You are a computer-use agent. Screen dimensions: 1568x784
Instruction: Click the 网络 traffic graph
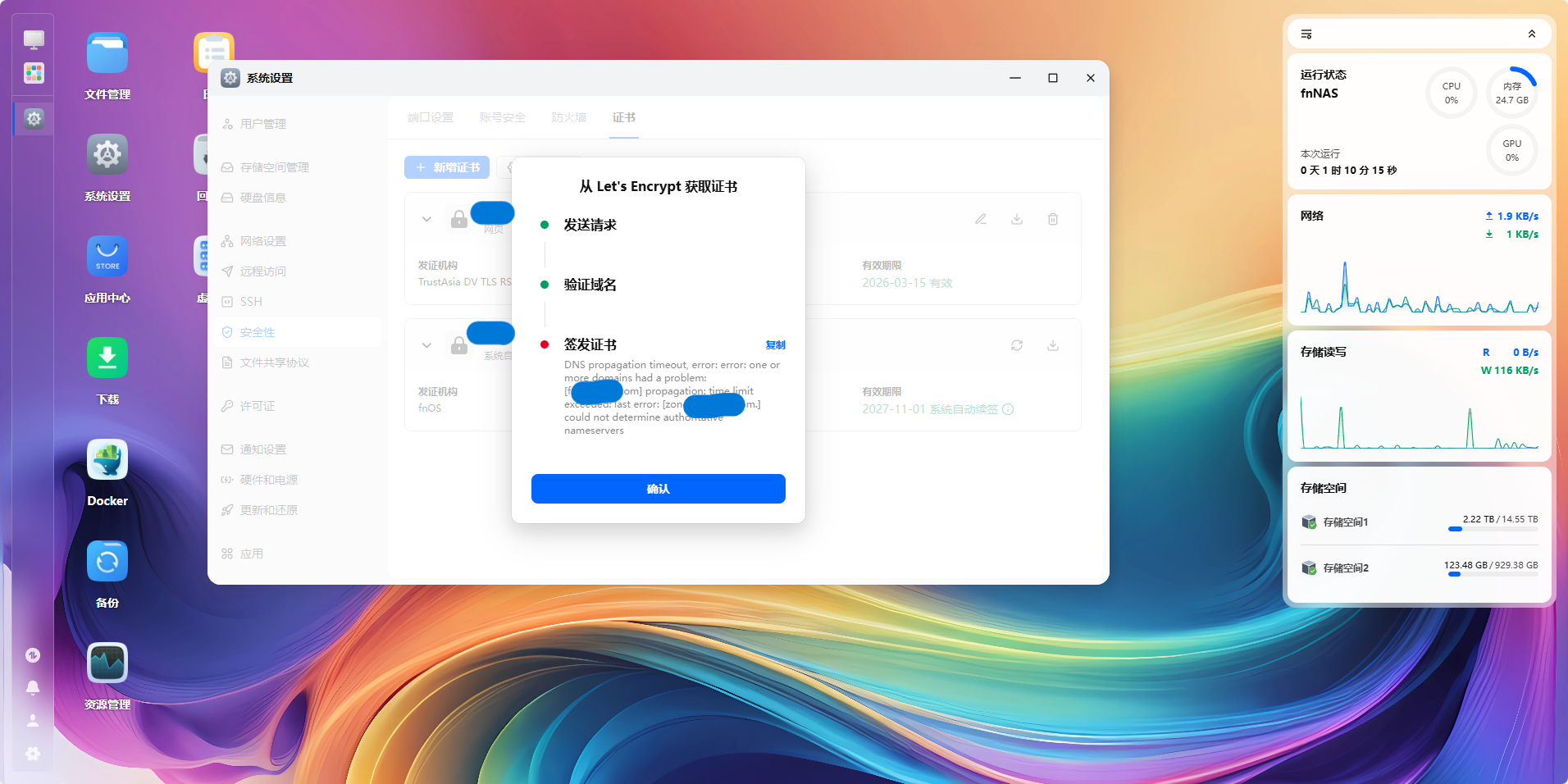pos(1420,288)
